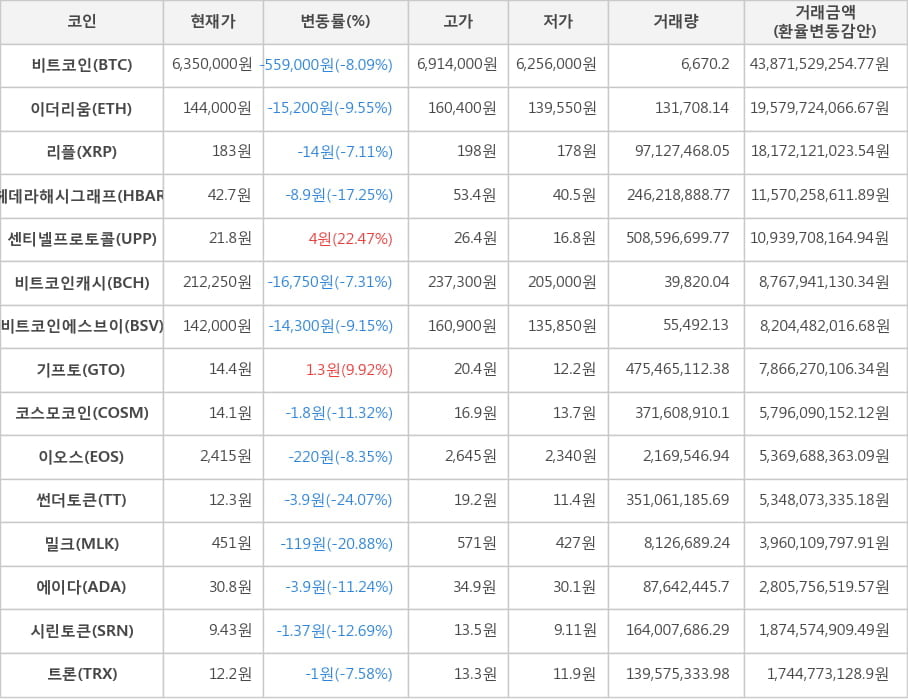Click ETH high price 160,400원
Viewport: 908px width, 700px height.
coord(462,108)
